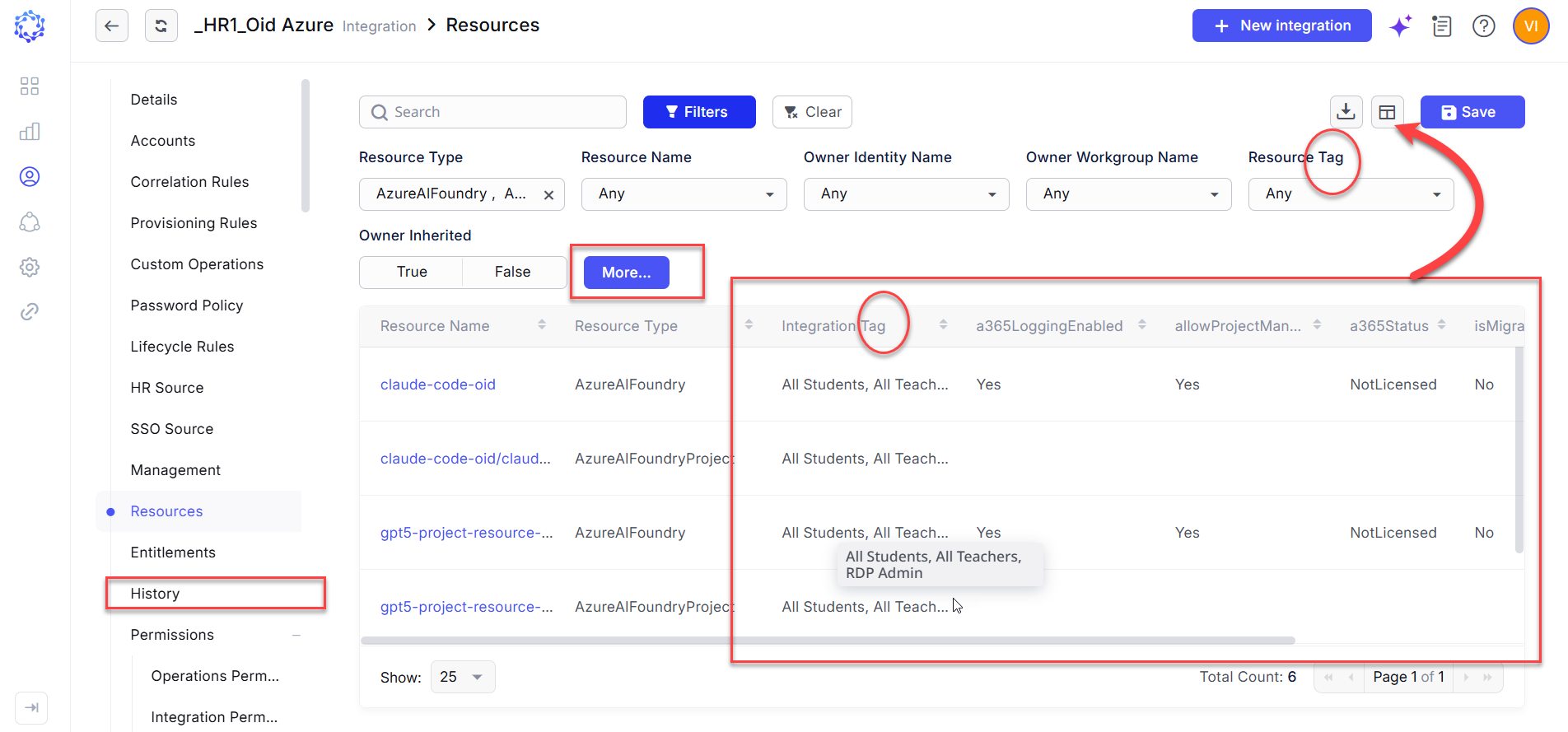The height and width of the screenshot is (732, 1568).
Task: Open the claude-code-oid resource link
Action: click(438, 385)
